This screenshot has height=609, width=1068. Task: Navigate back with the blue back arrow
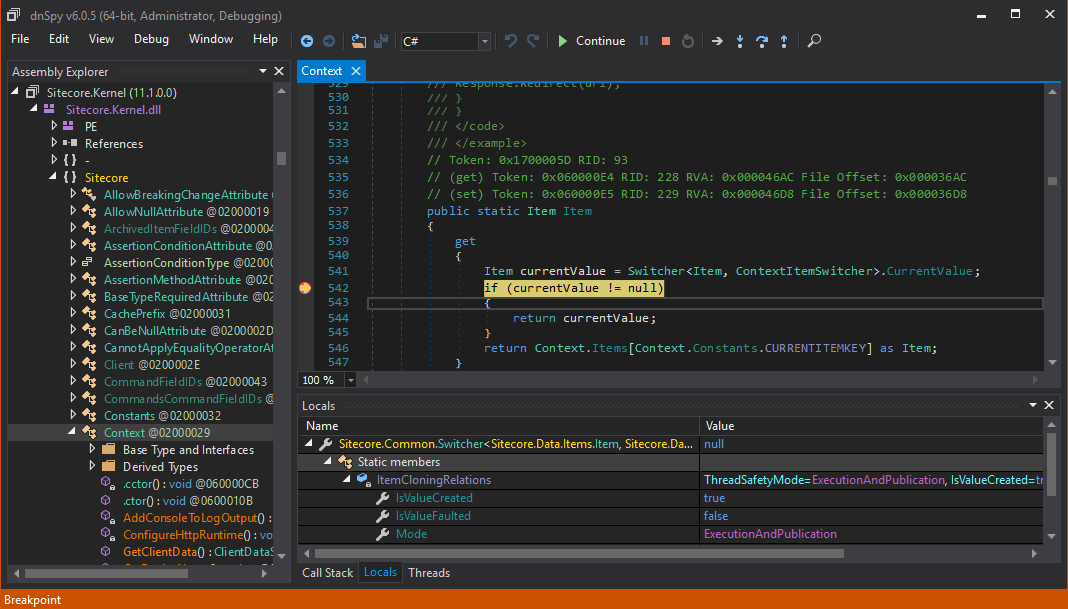click(x=307, y=41)
